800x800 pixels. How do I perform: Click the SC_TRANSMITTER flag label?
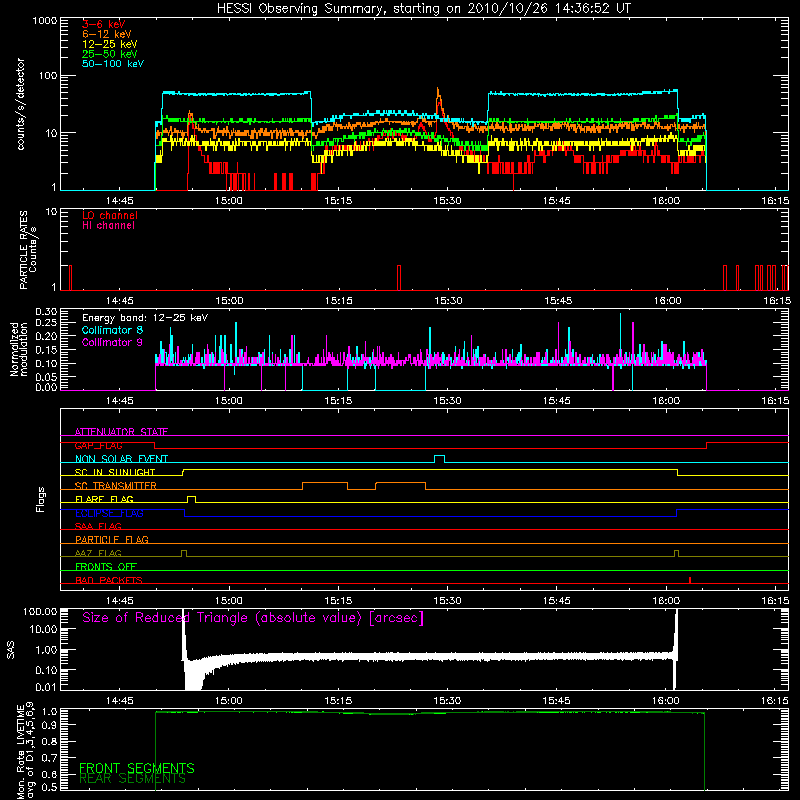click(116, 485)
